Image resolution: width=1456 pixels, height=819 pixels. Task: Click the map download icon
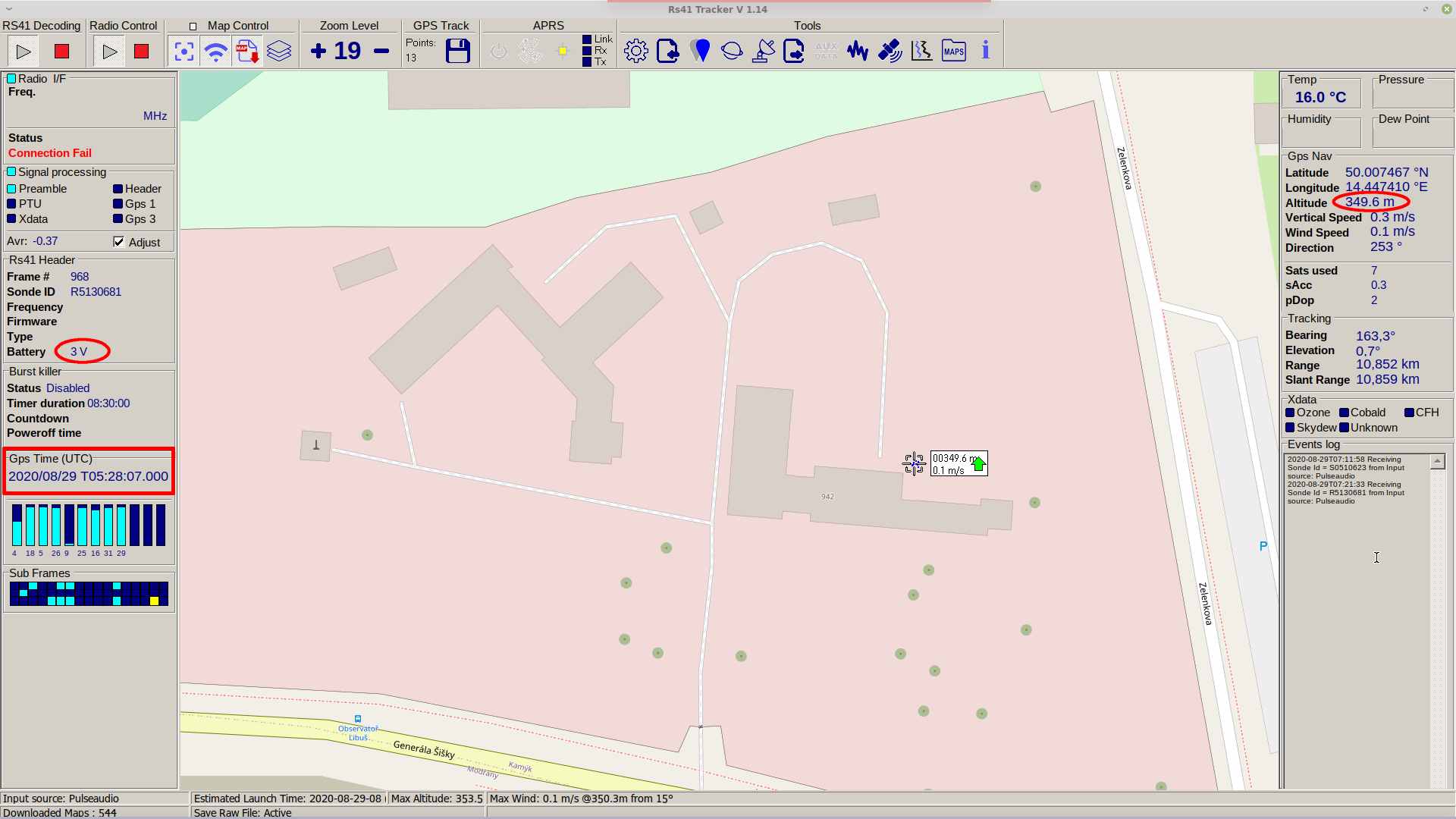click(247, 52)
